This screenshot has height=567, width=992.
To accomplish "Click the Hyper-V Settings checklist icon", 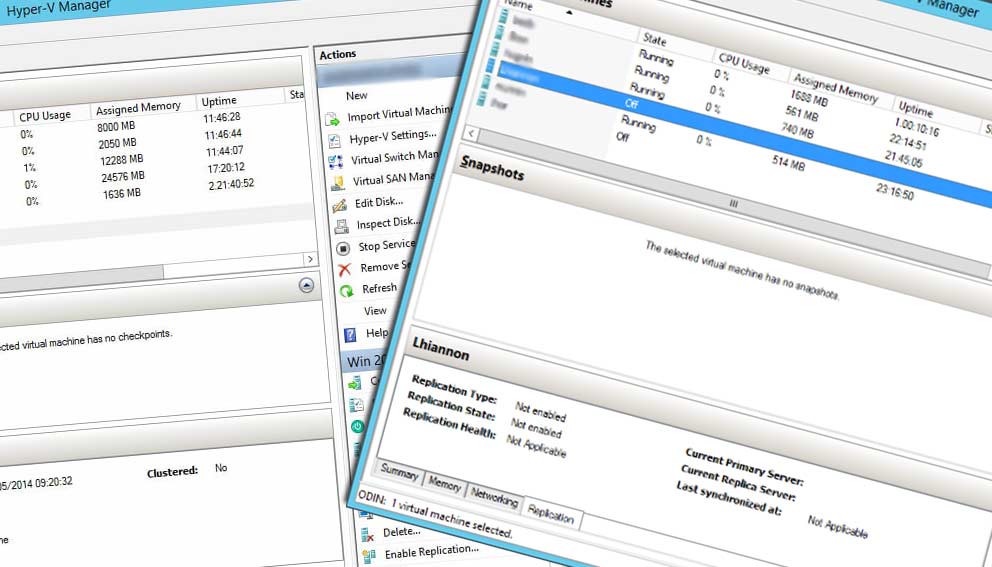I will [x=334, y=140].
